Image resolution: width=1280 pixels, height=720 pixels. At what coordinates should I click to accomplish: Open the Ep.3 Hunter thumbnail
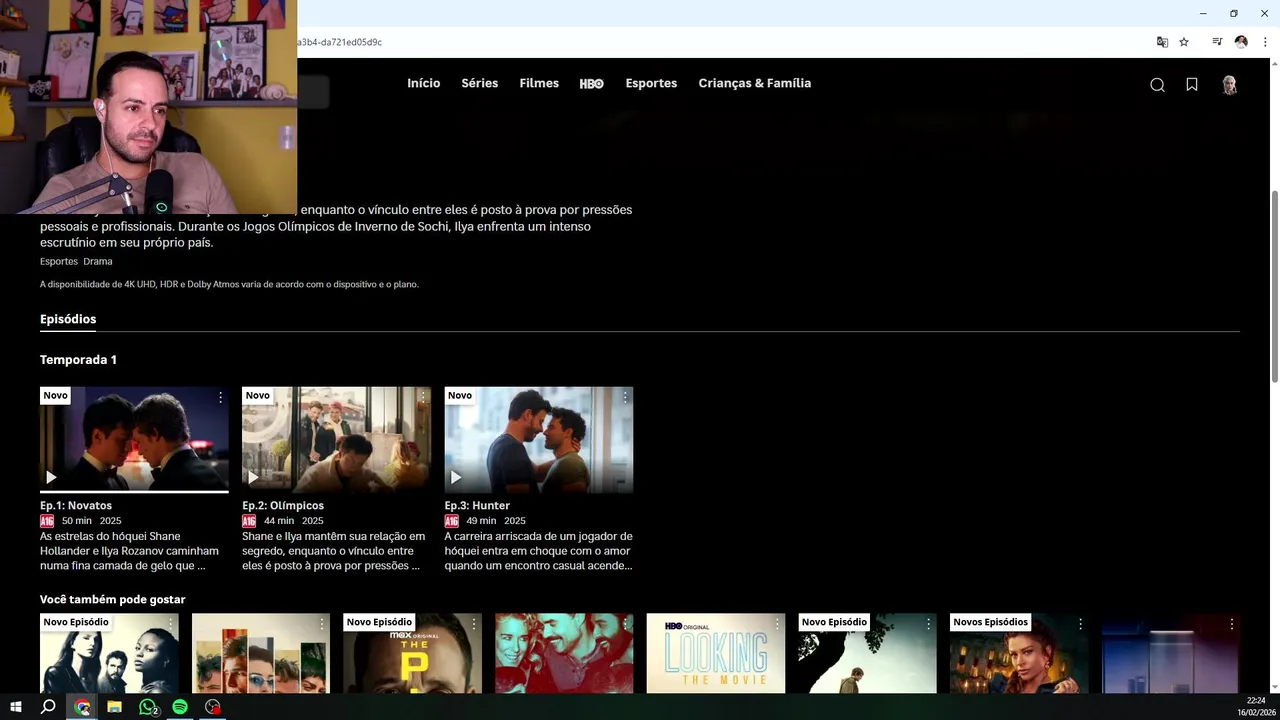pos(538,439)
